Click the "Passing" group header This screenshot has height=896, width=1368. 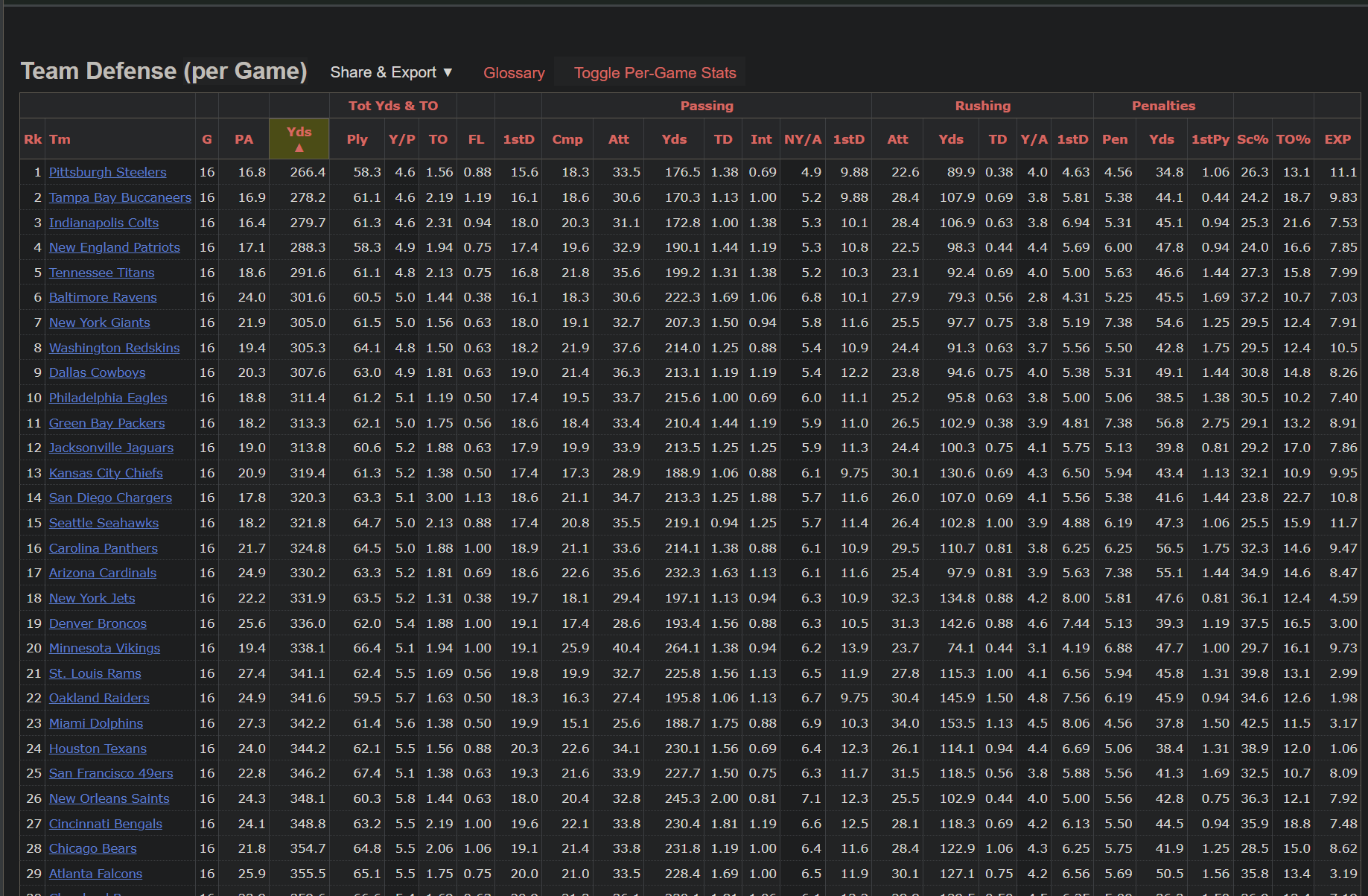(x=707, y=106)
